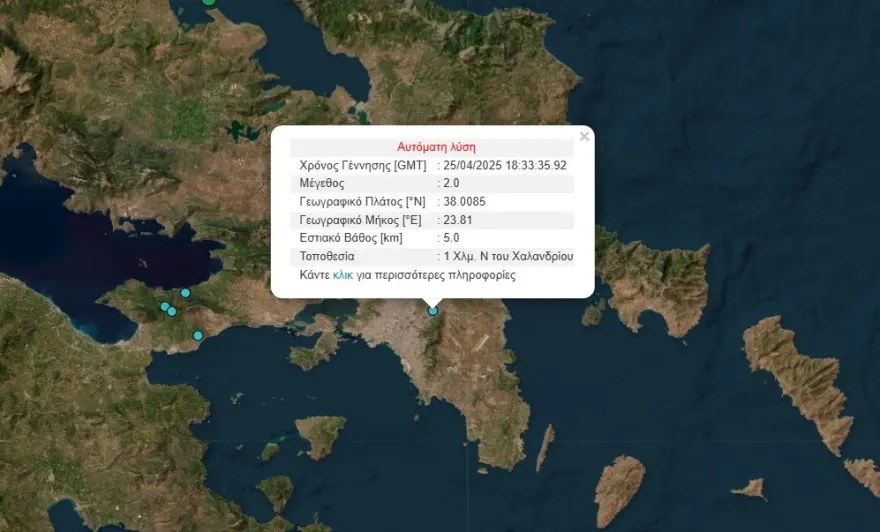This screenshot has width=880, height=532.
Task: Click the green marker at the top edge
Action: 208,2
